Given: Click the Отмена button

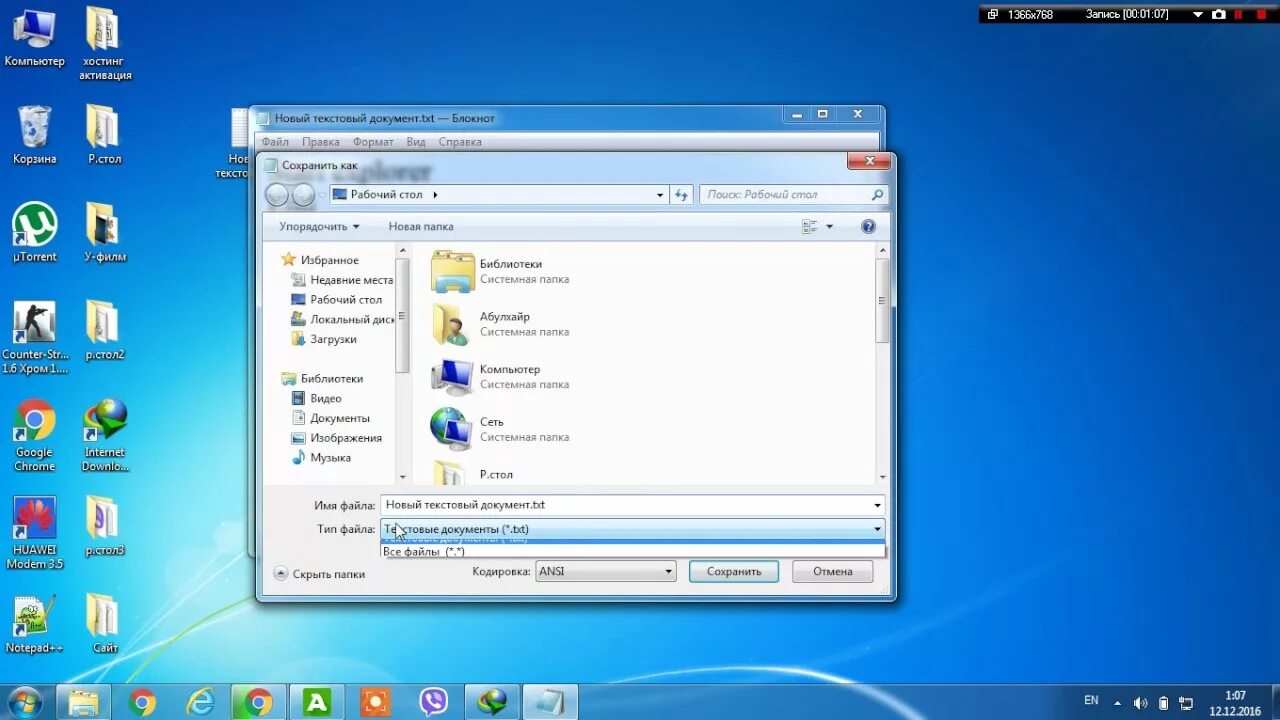Looking at the screenshot, I should point(832,572).
